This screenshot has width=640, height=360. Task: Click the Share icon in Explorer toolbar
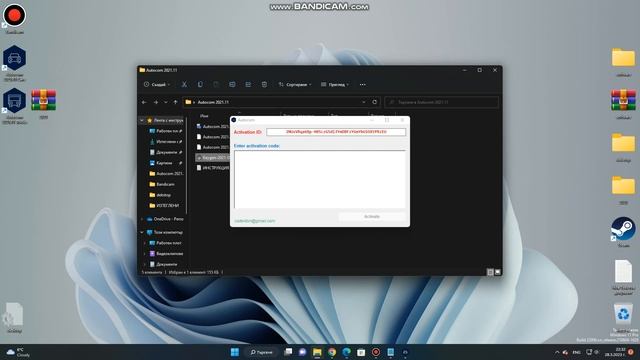tap(248, 84)
